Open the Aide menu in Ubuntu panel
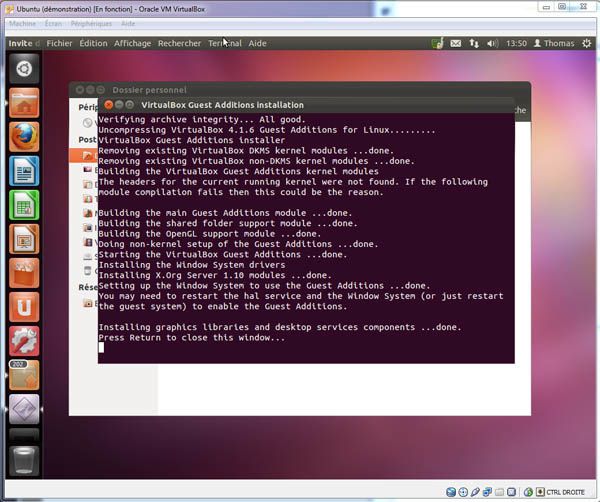Viewport: 600px width, 502px height. 258,44
